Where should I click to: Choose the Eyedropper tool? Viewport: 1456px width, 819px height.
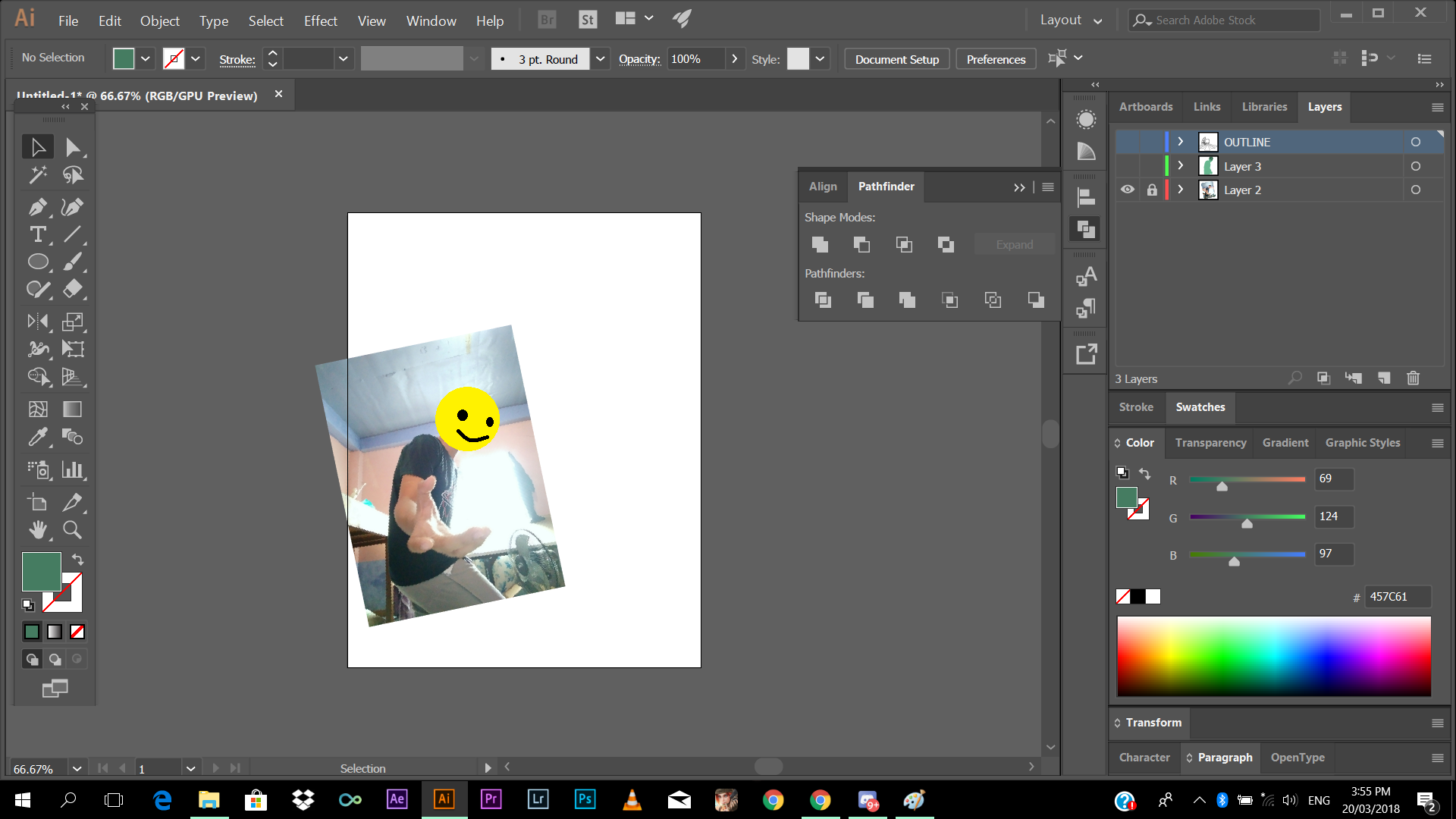pyautogui.click(x=37, y=437)
